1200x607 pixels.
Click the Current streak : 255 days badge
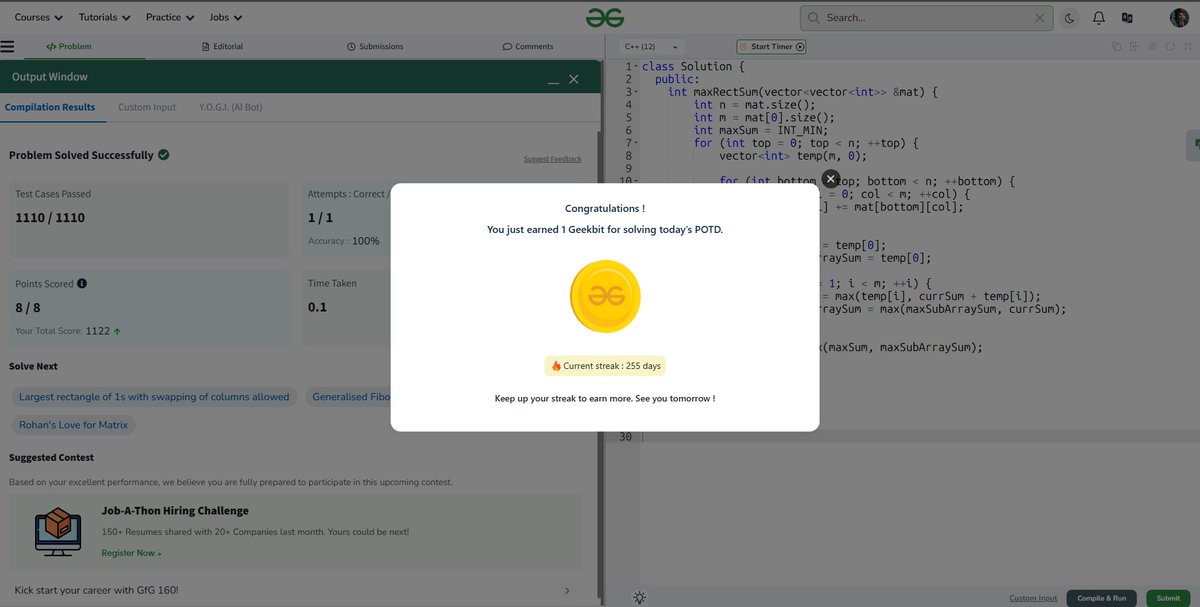(x=605, y=366)
